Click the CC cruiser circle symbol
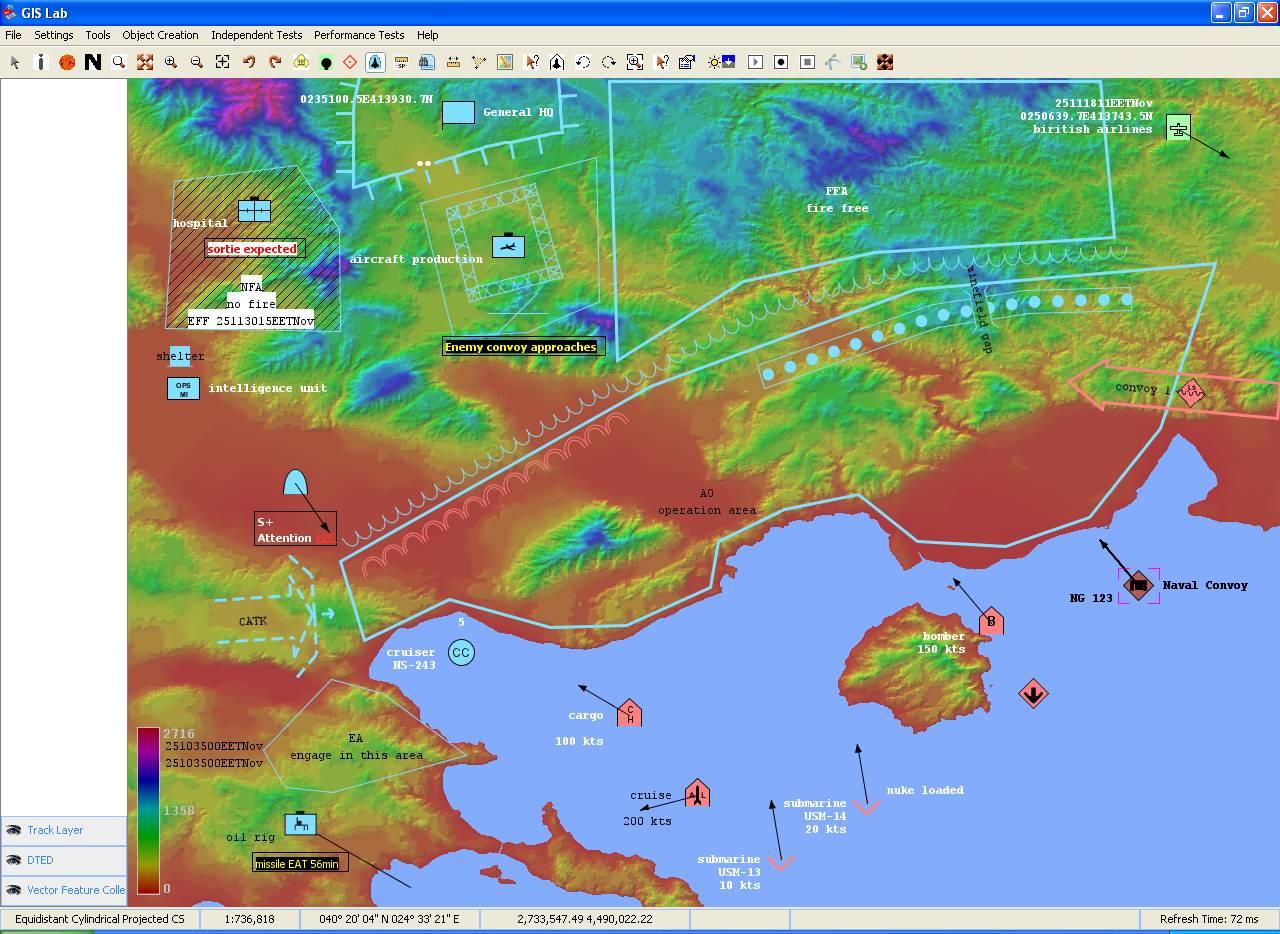The image size is (1280, 934). coord(461,653)
